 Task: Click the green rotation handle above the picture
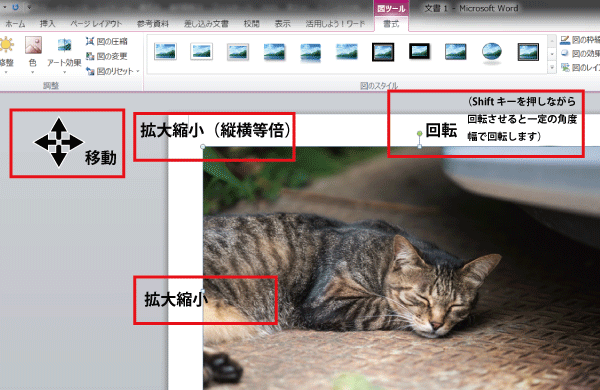(420, 133)
